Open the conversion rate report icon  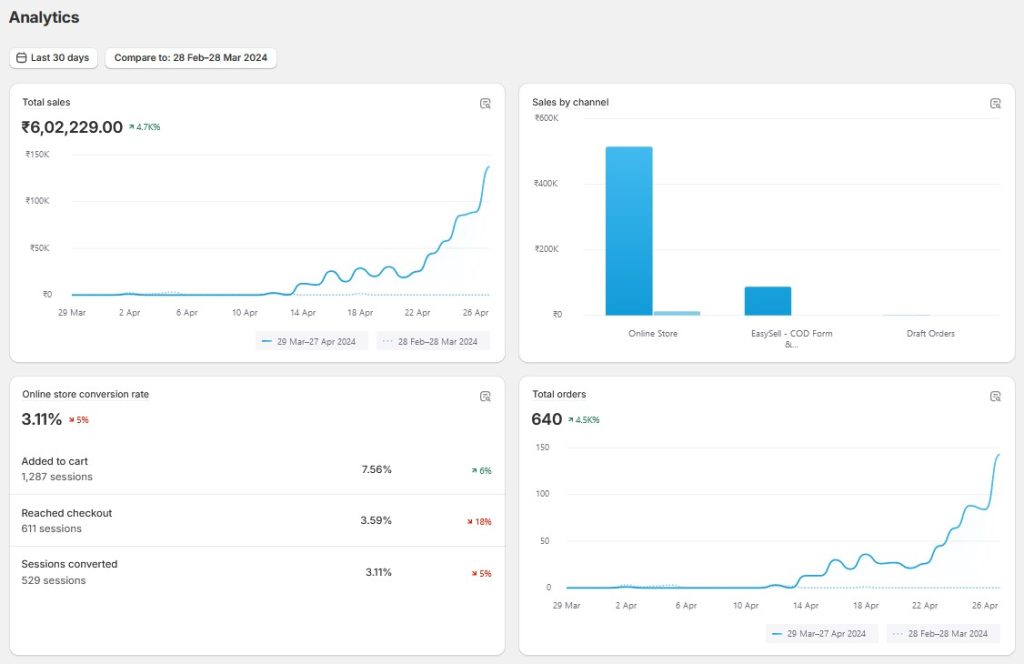[x=485, y=396]
